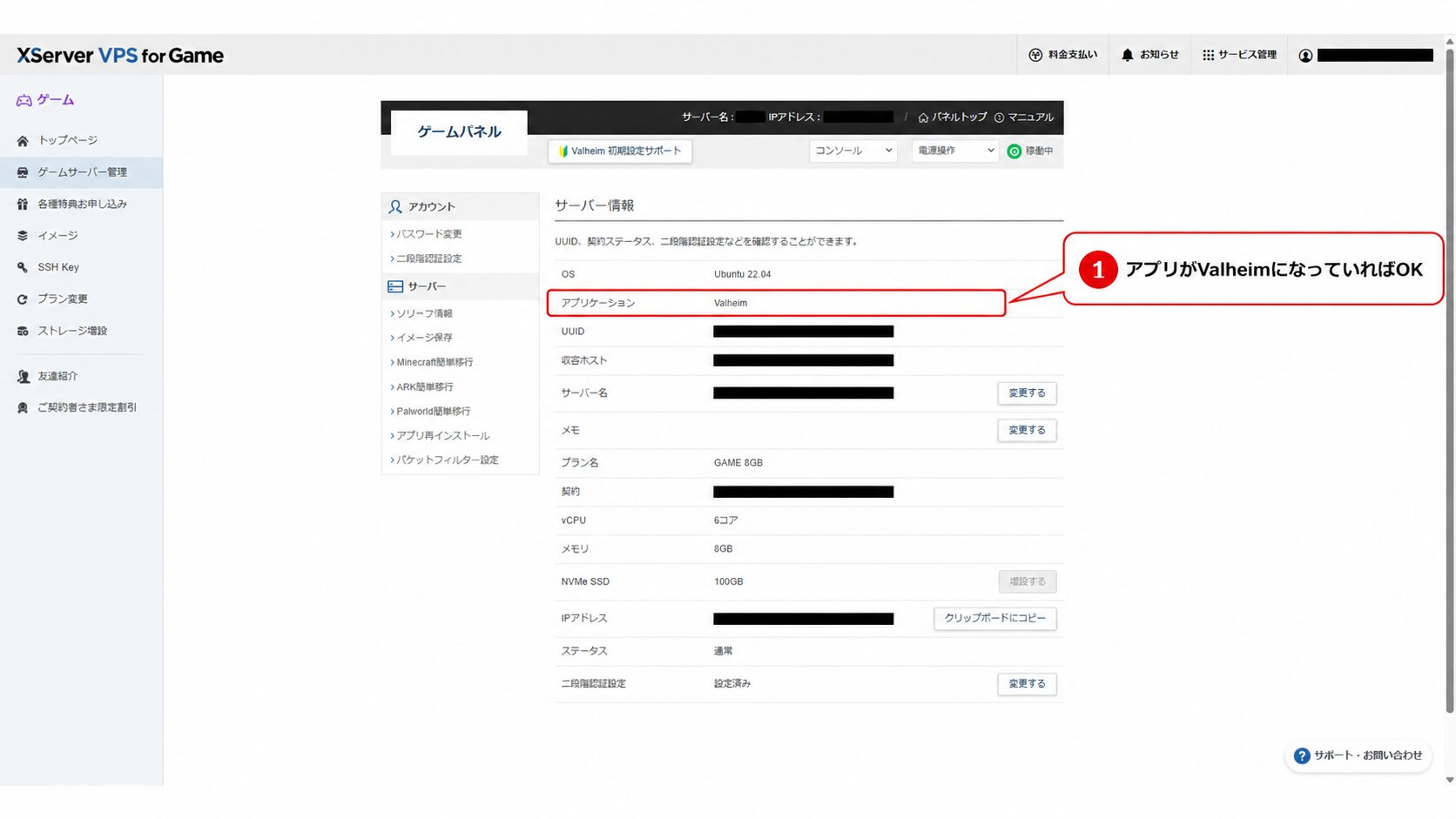The width and height of the screenshot is (1456, 819).
Task: Click the refresh icon beside プラン変更
Action: 23,299
